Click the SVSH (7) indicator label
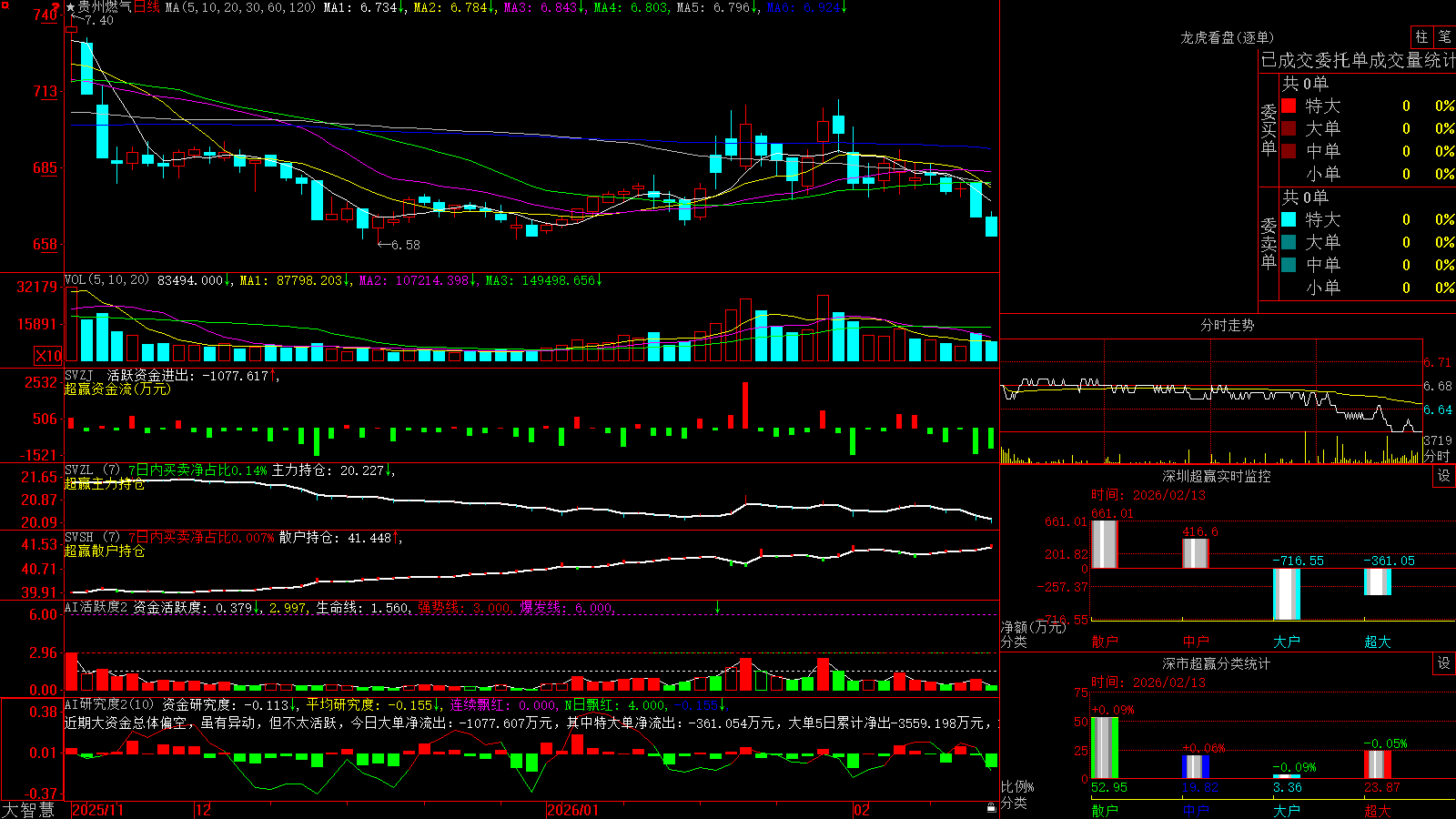 (x=92, y=538)
